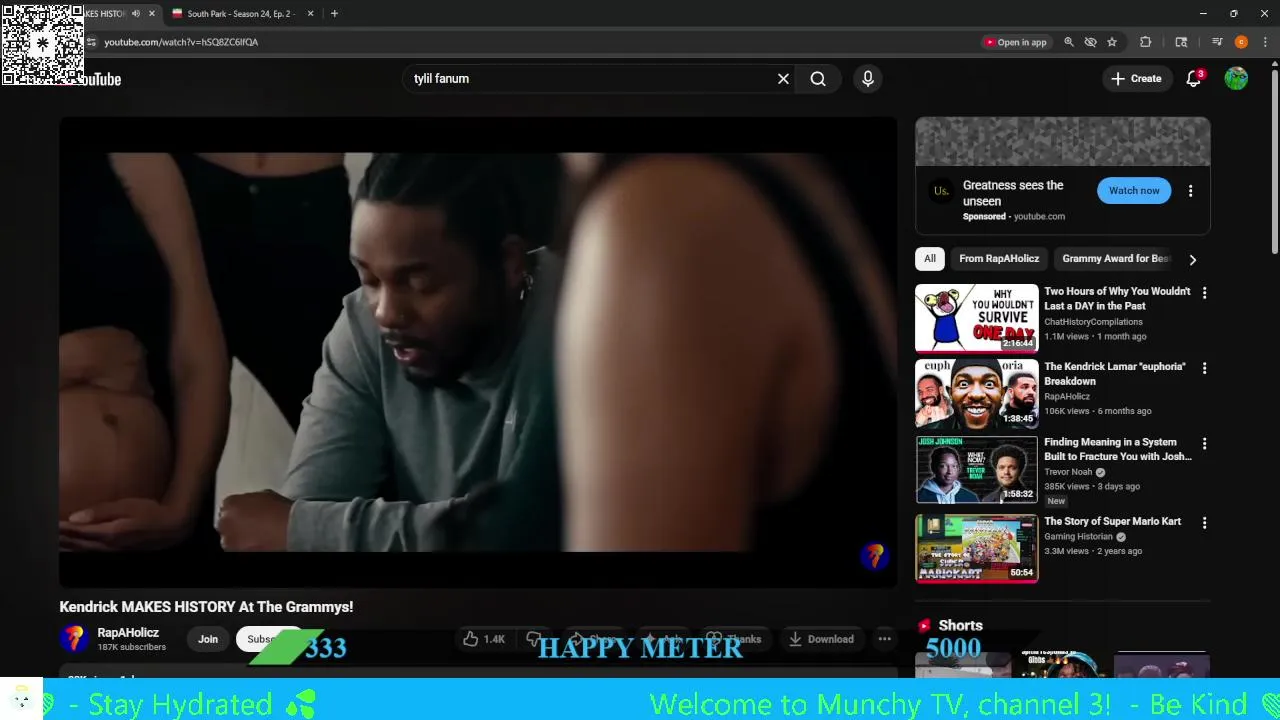This screenshot has height=720, width=1280.
Task: Like the video with thumbs up 1.4K
Action: [x=485, y=639]
